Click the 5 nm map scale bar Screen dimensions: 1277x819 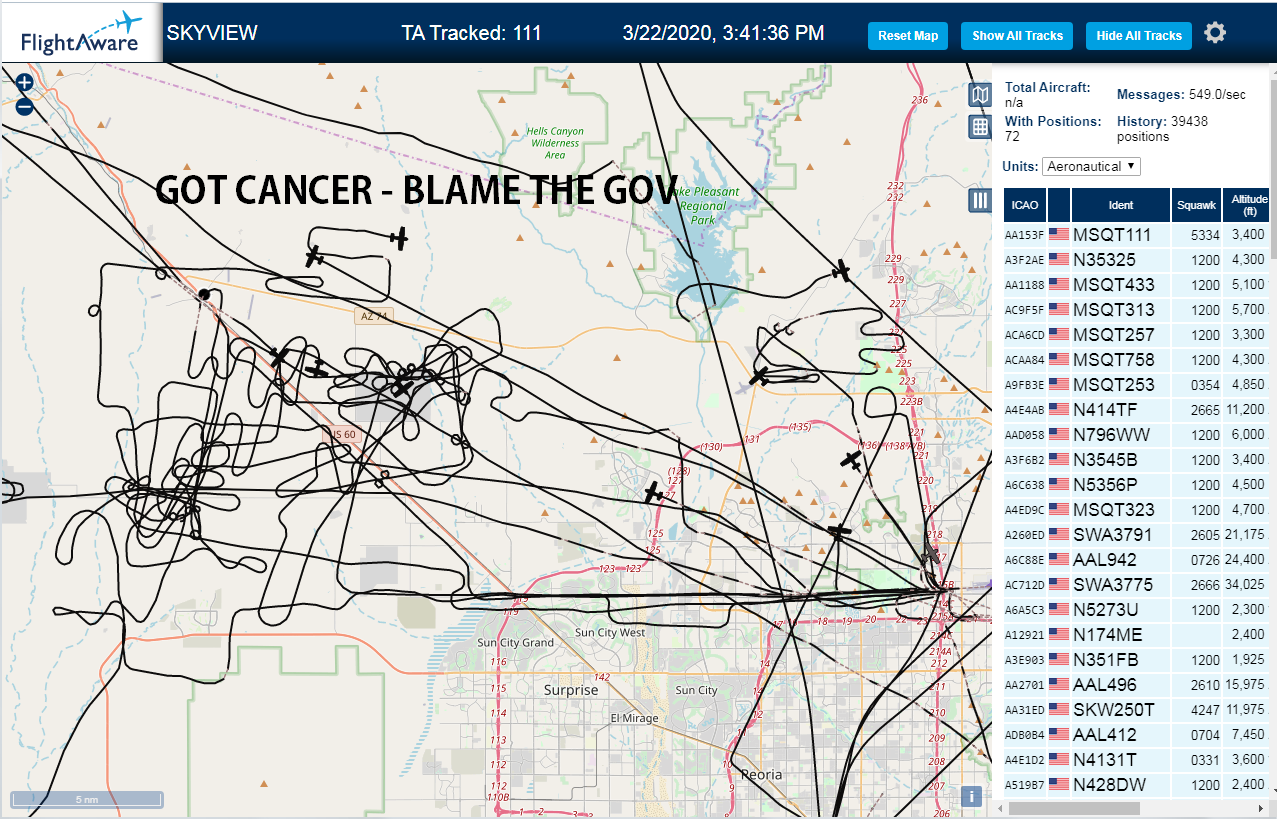86,800
